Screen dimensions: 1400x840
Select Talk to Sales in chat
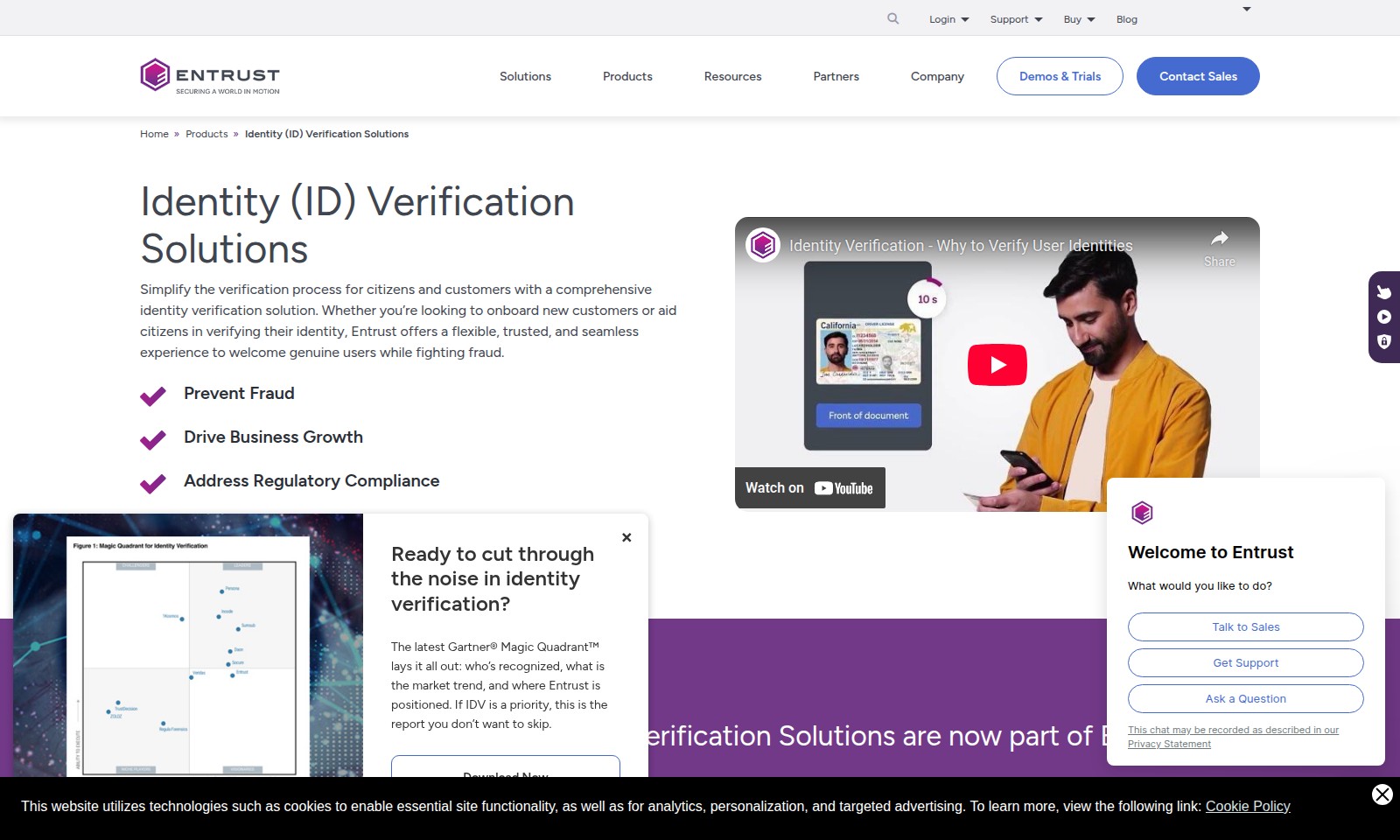click(x=1245, y=626)
